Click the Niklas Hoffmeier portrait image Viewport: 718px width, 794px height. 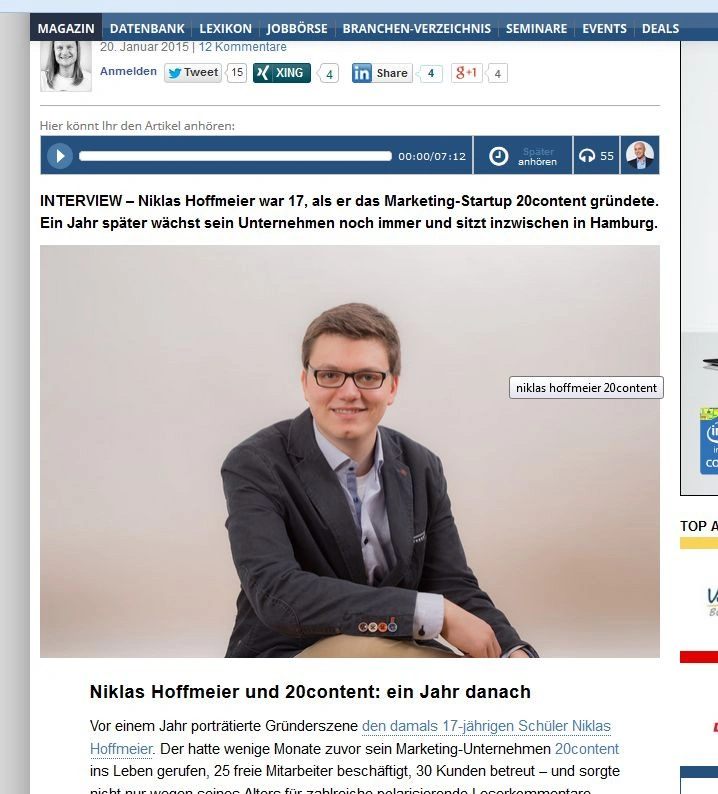pos(350,451)
